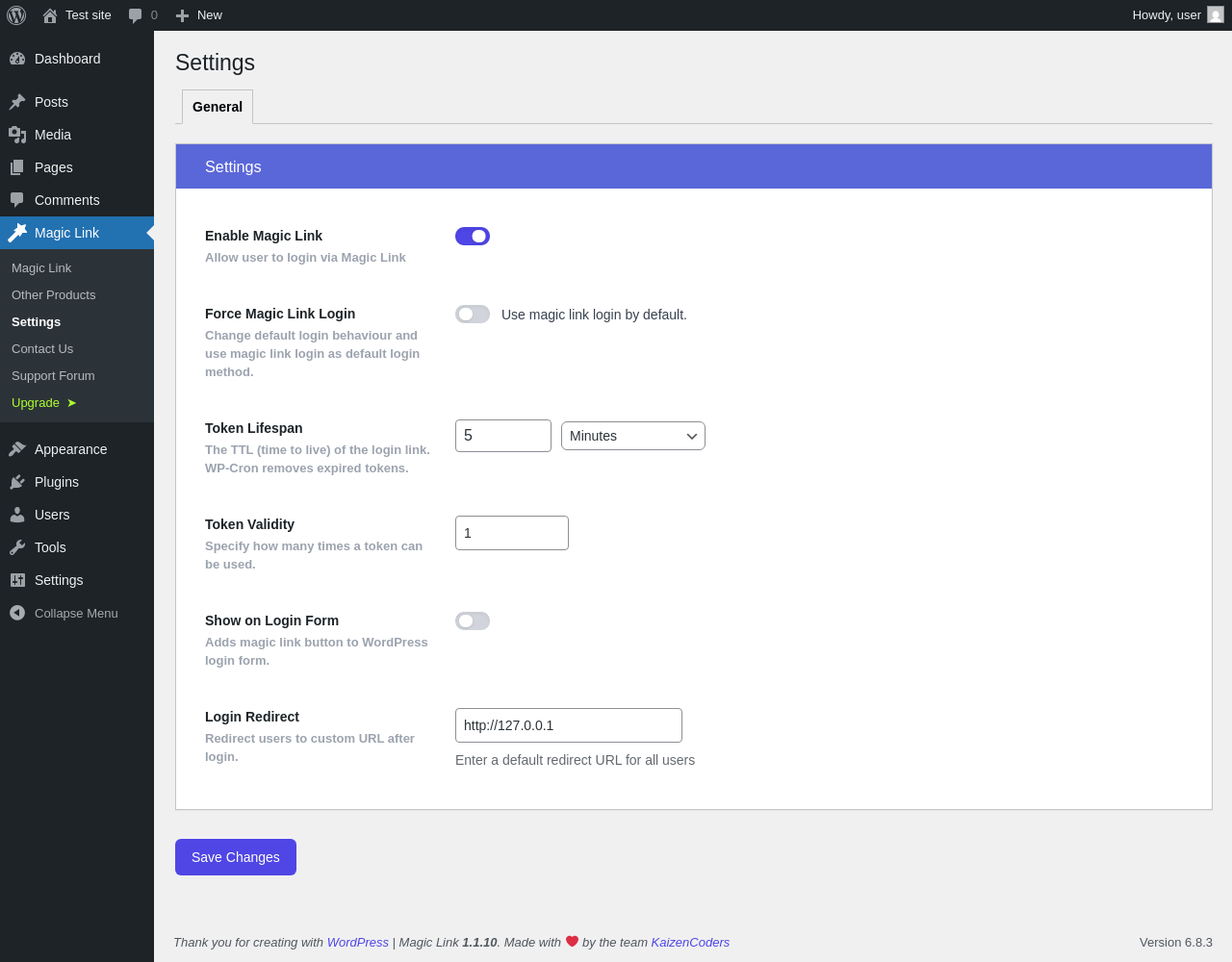1232x962 pixels.
Task: Open Media via its sidebar icon
Action: point(17,135)
